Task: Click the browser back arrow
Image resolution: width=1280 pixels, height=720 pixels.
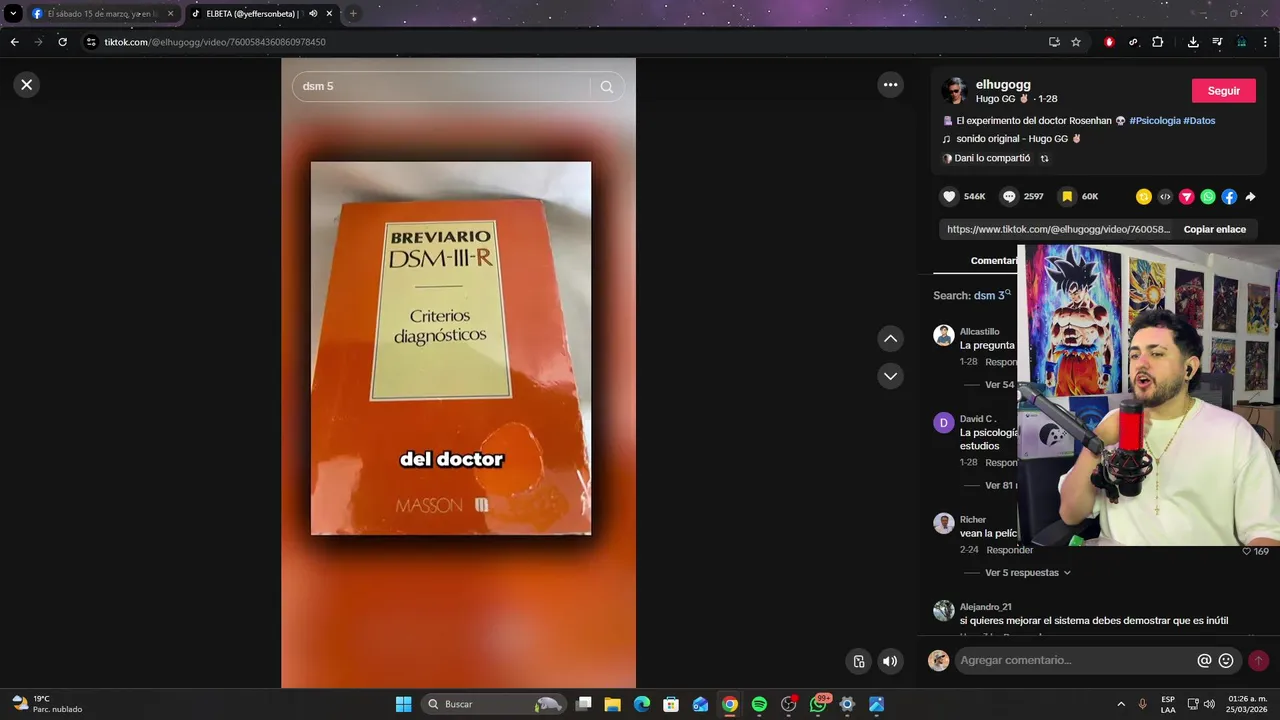Action: pyautogui.click(x=14, y=42)
